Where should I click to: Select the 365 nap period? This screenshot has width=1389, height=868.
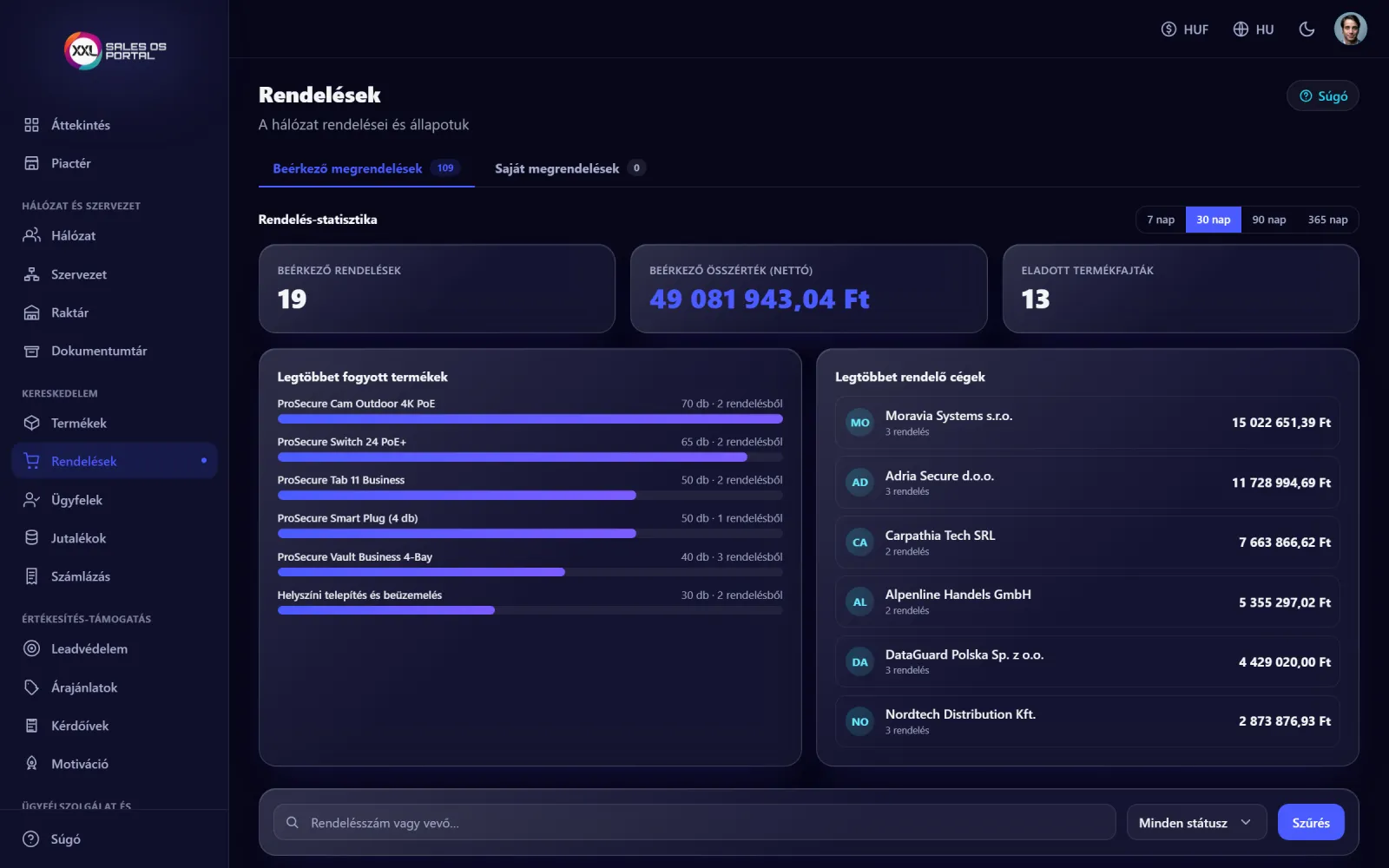1327,220
